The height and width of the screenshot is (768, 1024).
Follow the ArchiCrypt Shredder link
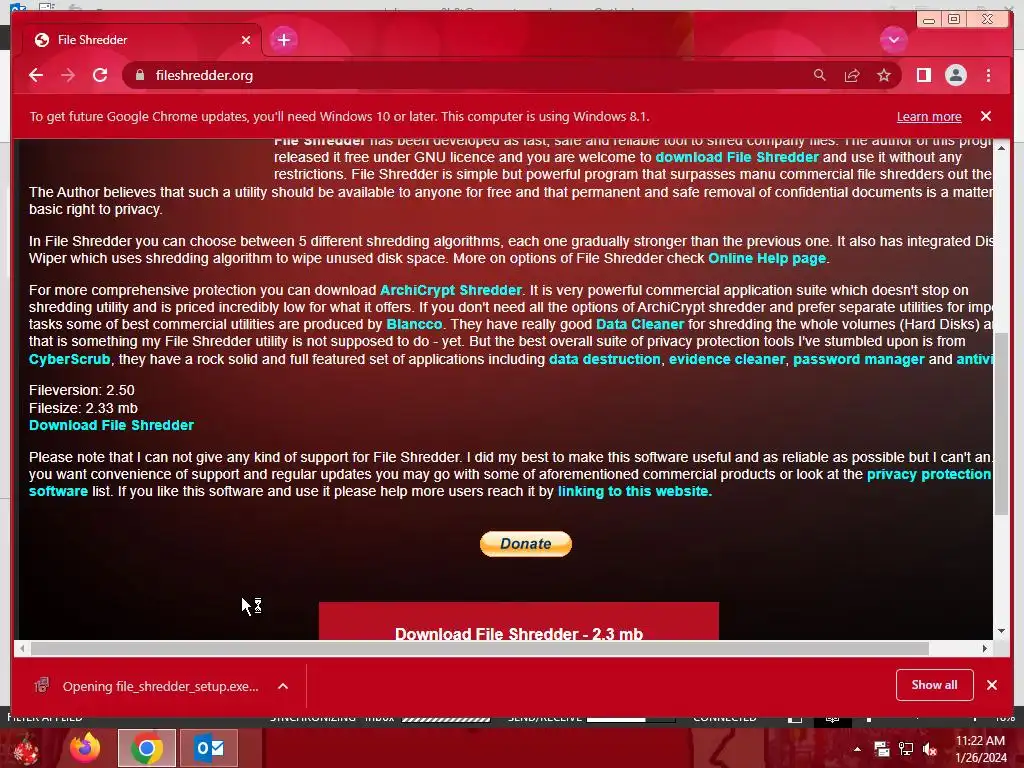pyautogui.click(x=451, y=290)
